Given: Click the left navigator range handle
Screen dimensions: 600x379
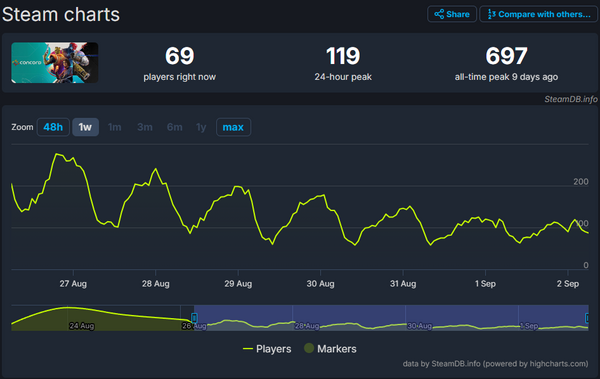Looking at the screenshot, I should coord(194,318).
